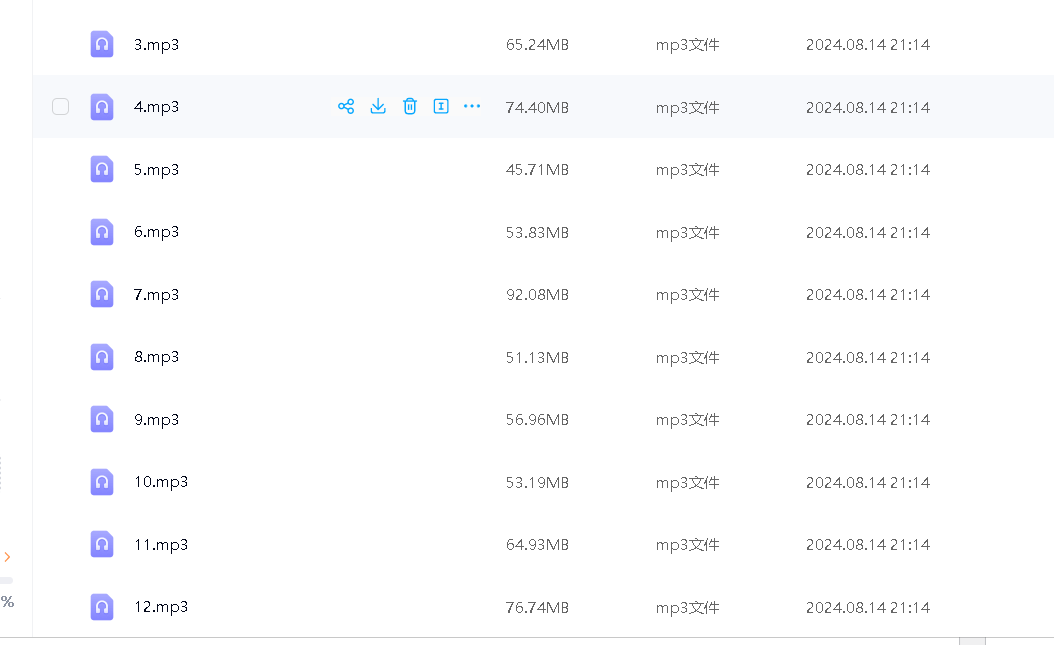The image size is (1054, 645).
Task: Open the 6.mp3 file name
Action: [x=156, y=232]
